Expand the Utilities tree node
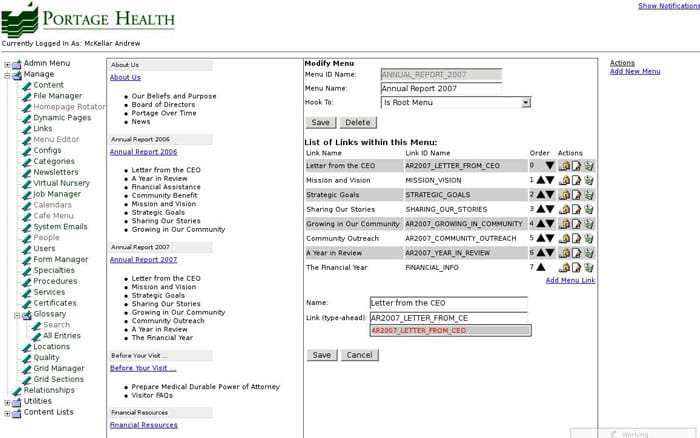This screenshot has height=438, width=700. 7,403
